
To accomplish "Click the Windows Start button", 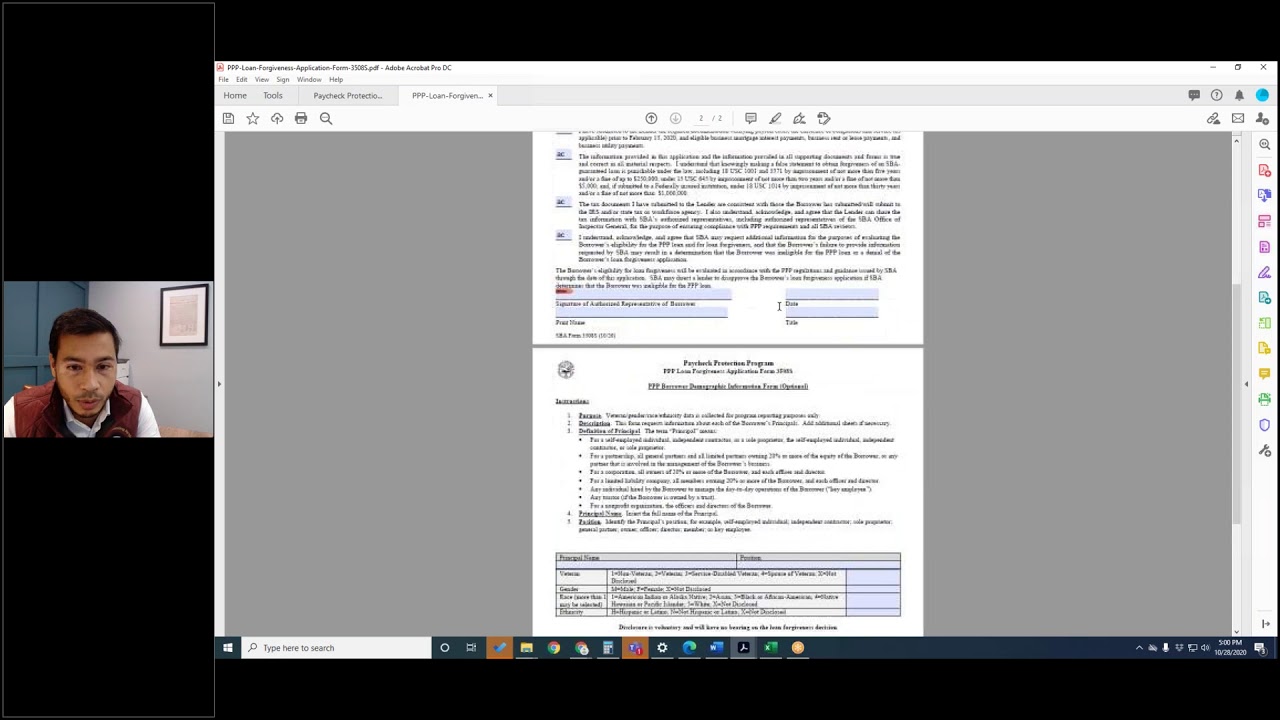I will tap(228, 648).
